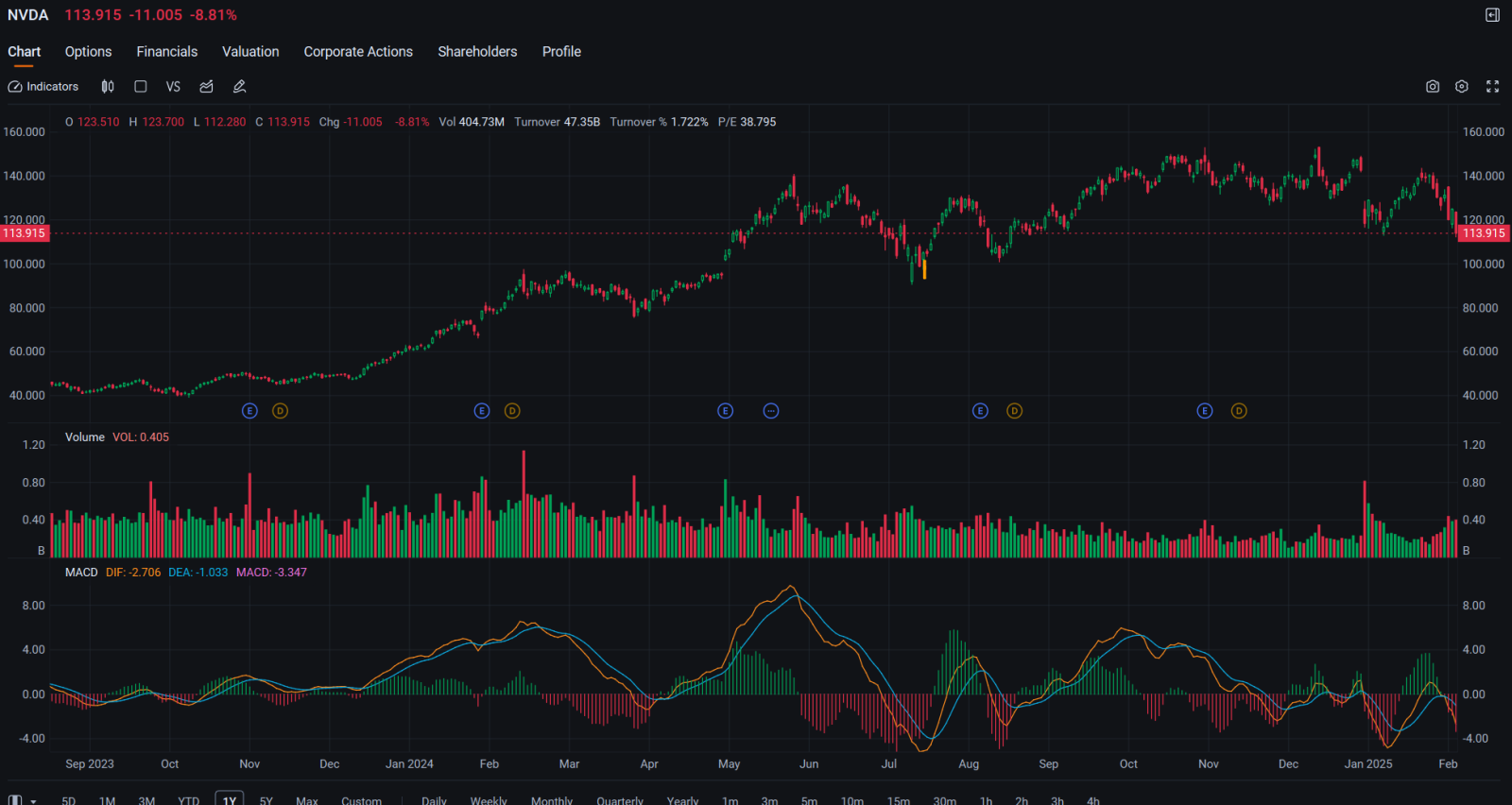1512x805 pixels.
Task: Select the 2h interval
Action: tap(1022, 800)
